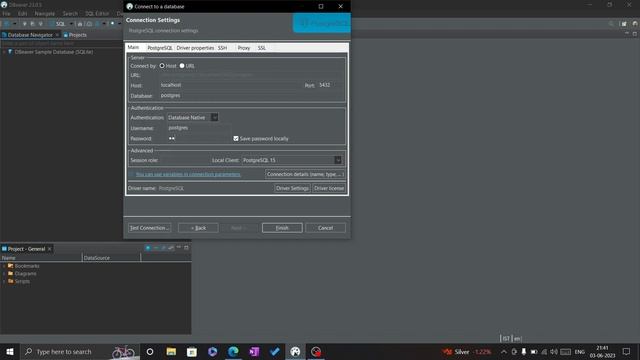Open the Edit menu
The width and height of the screenshot is (640, 360).
[22, 13]
